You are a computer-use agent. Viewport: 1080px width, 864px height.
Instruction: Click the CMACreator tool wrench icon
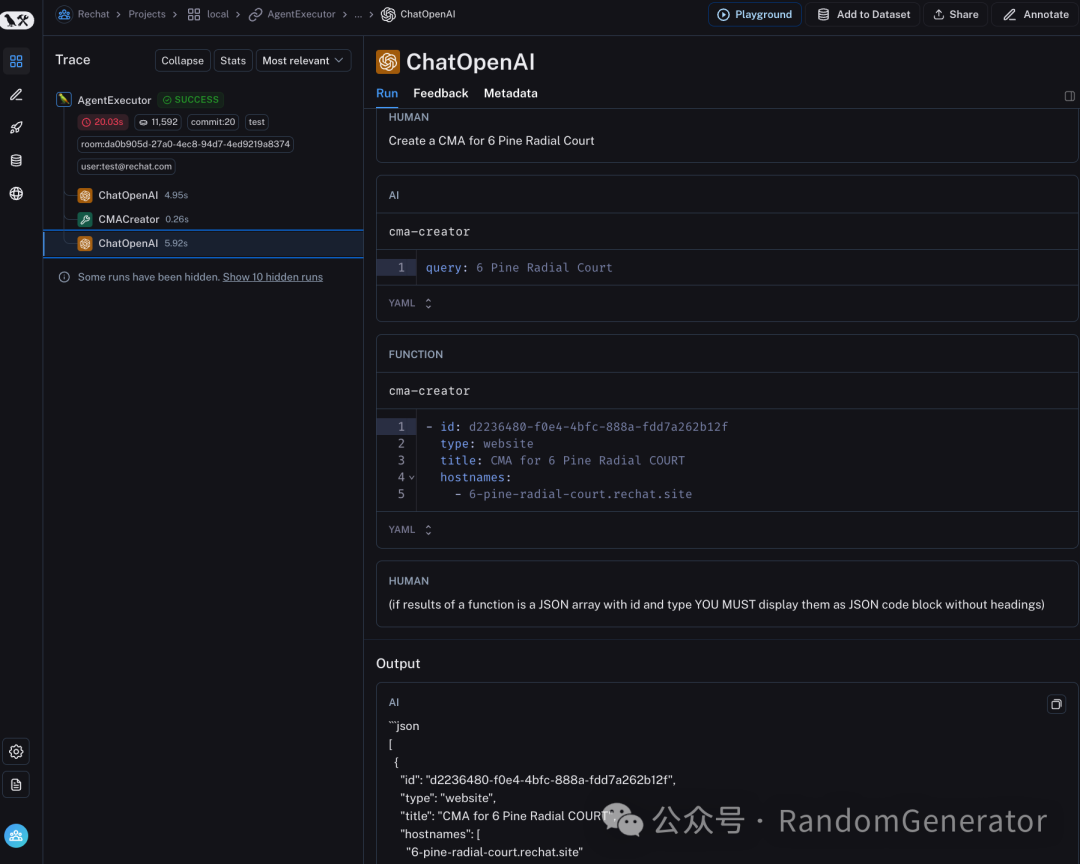pyautogui.click(x=85, y=219)
